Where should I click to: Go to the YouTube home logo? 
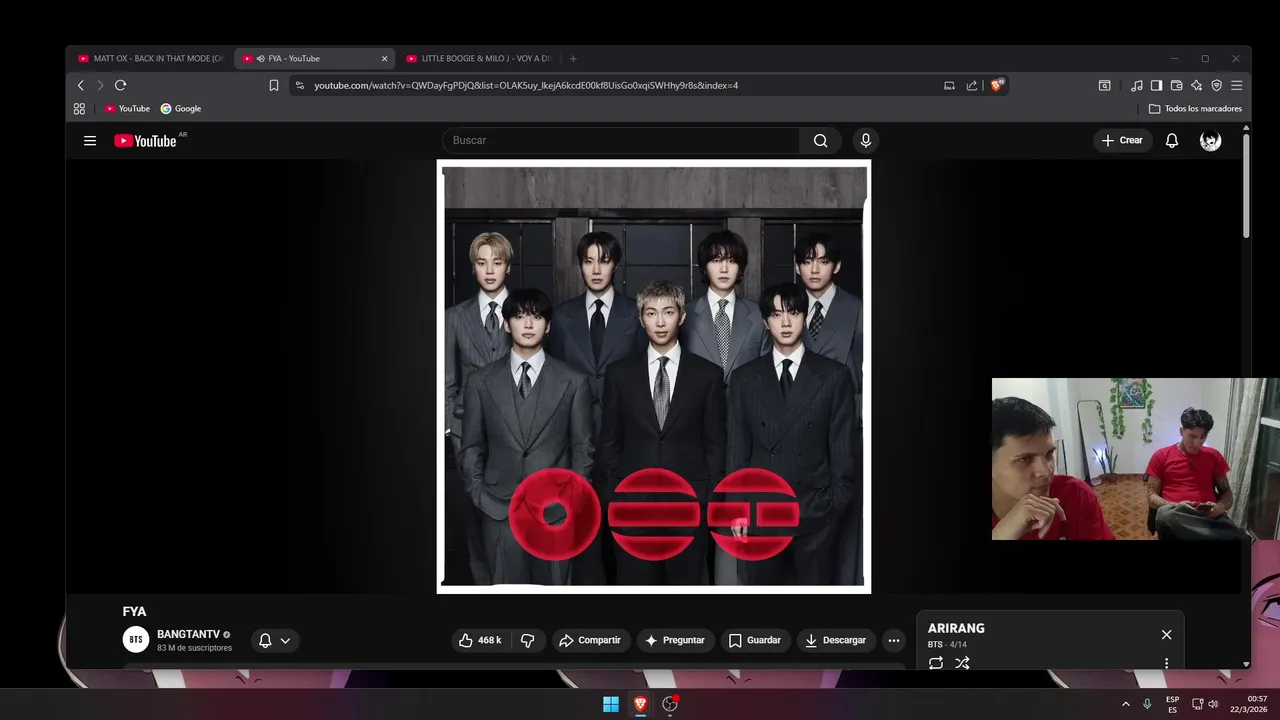pyautogui.click(x=146, y=141)
